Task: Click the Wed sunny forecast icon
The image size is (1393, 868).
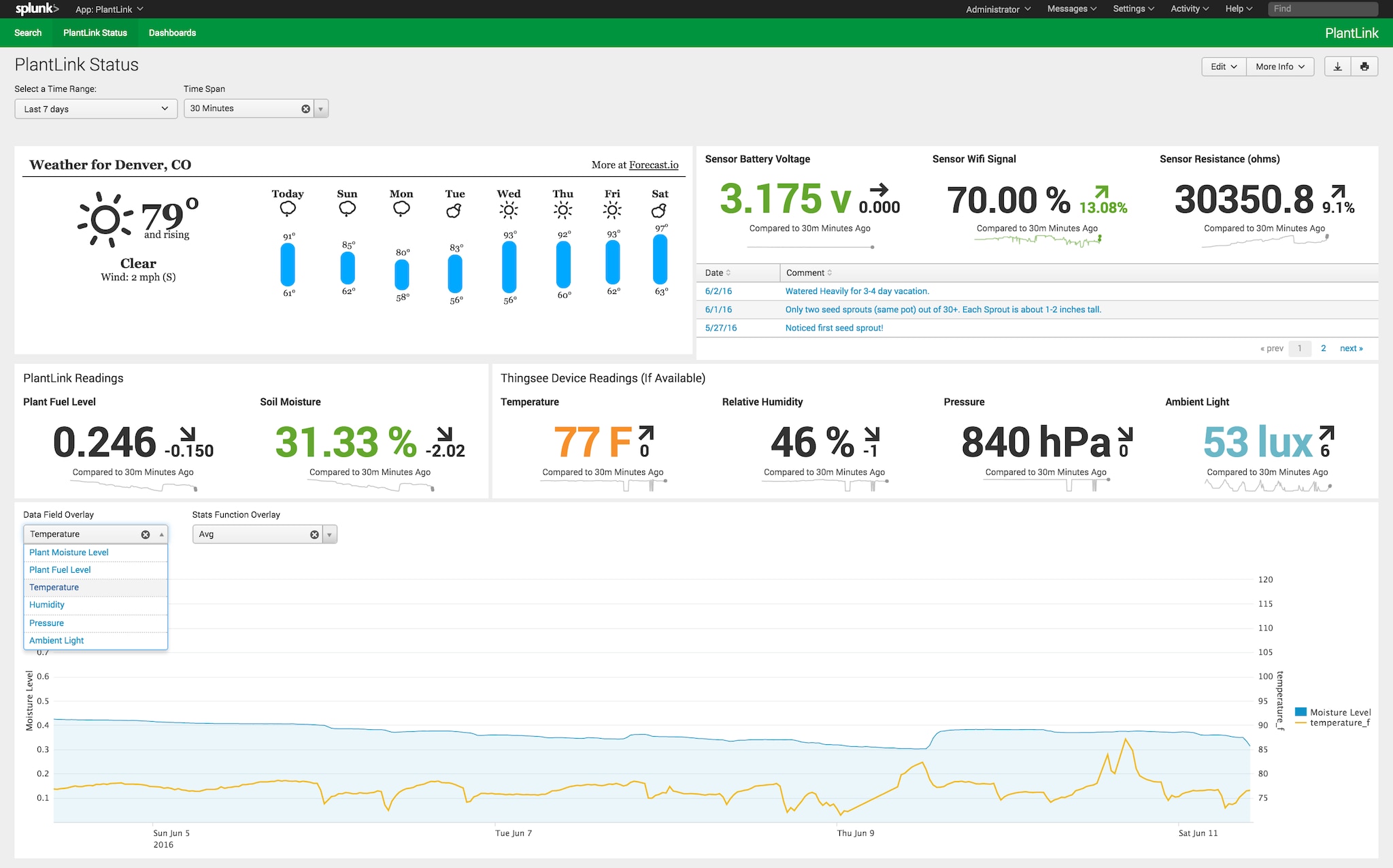Action: click(x=508, y=210)
